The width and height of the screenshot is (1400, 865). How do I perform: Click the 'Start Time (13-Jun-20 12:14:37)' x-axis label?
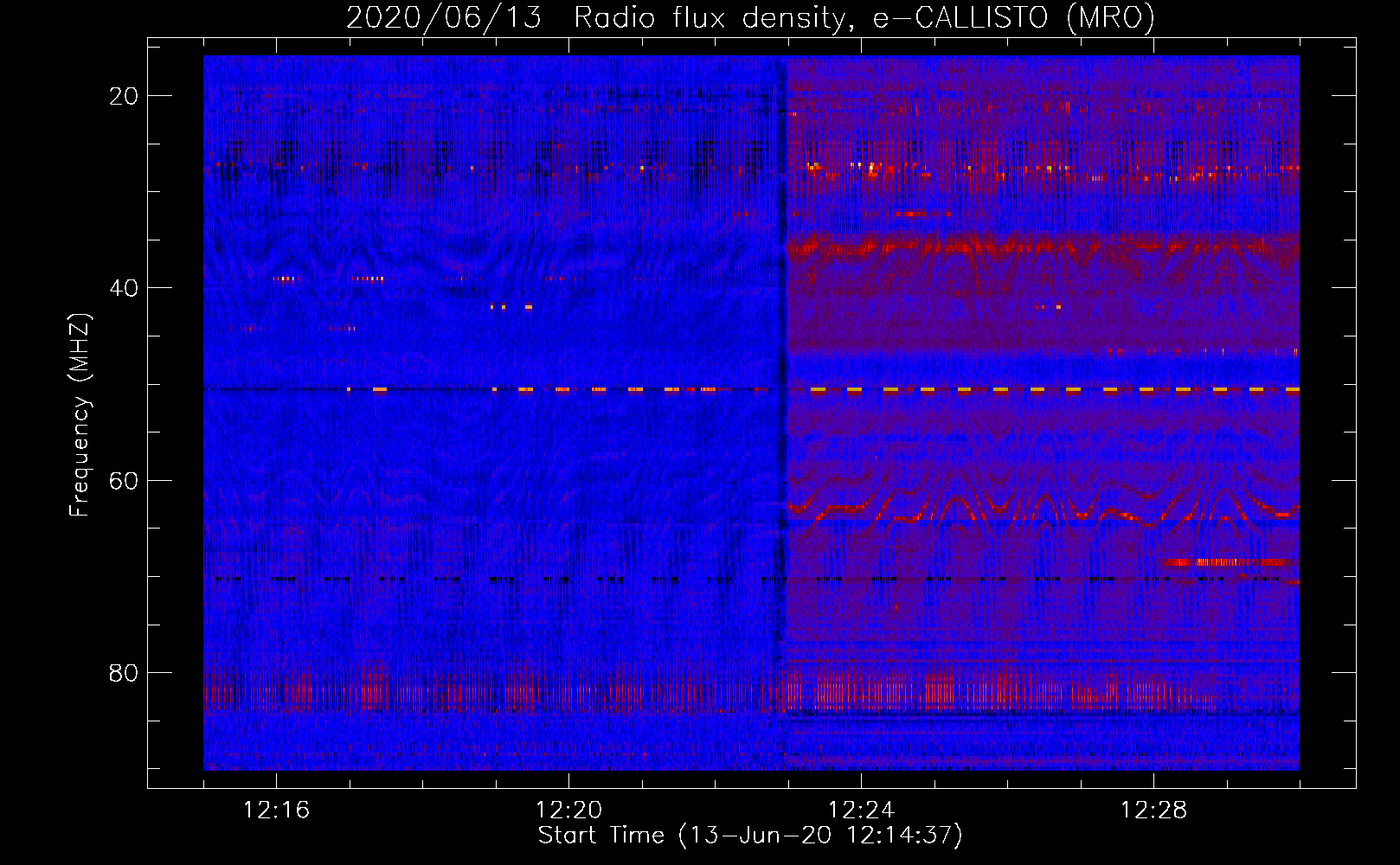click(750, 836)
